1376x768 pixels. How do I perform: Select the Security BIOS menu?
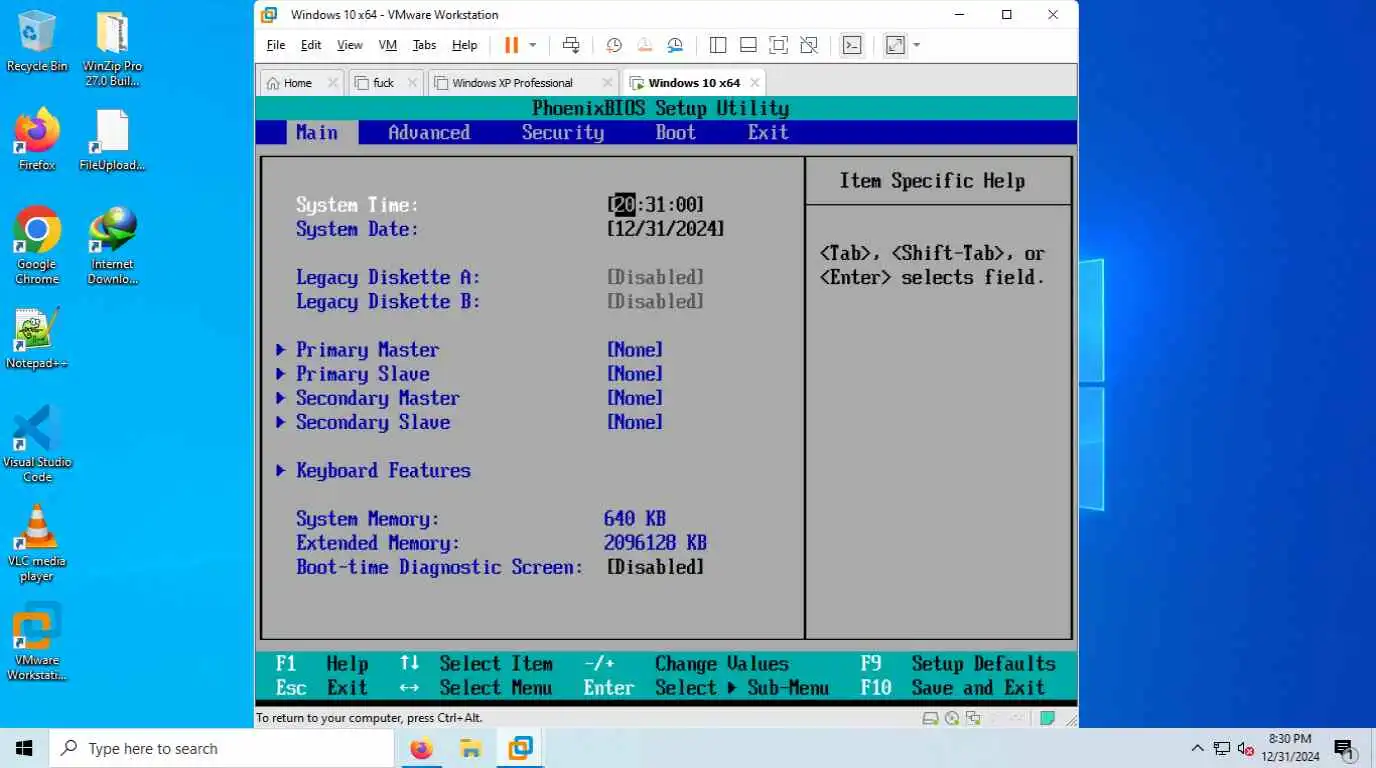point(563,133)
